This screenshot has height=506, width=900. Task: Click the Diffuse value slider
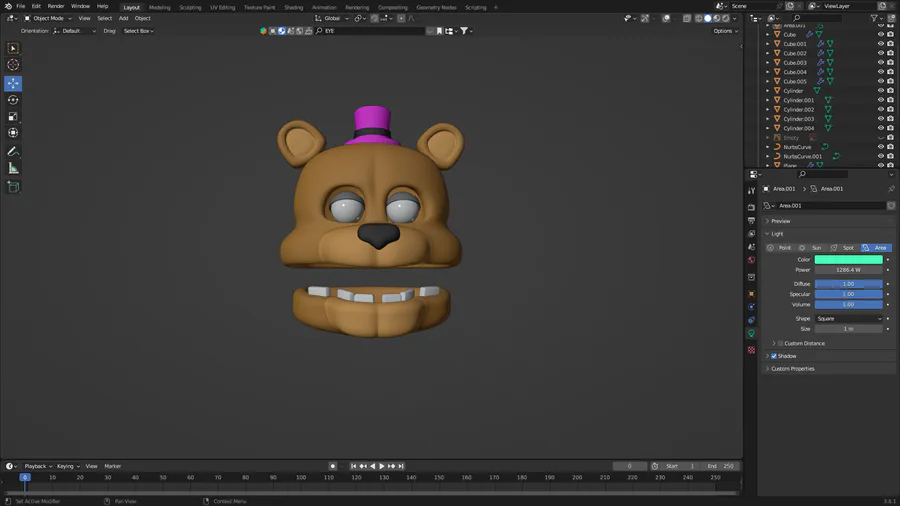(x=848, y=284)
